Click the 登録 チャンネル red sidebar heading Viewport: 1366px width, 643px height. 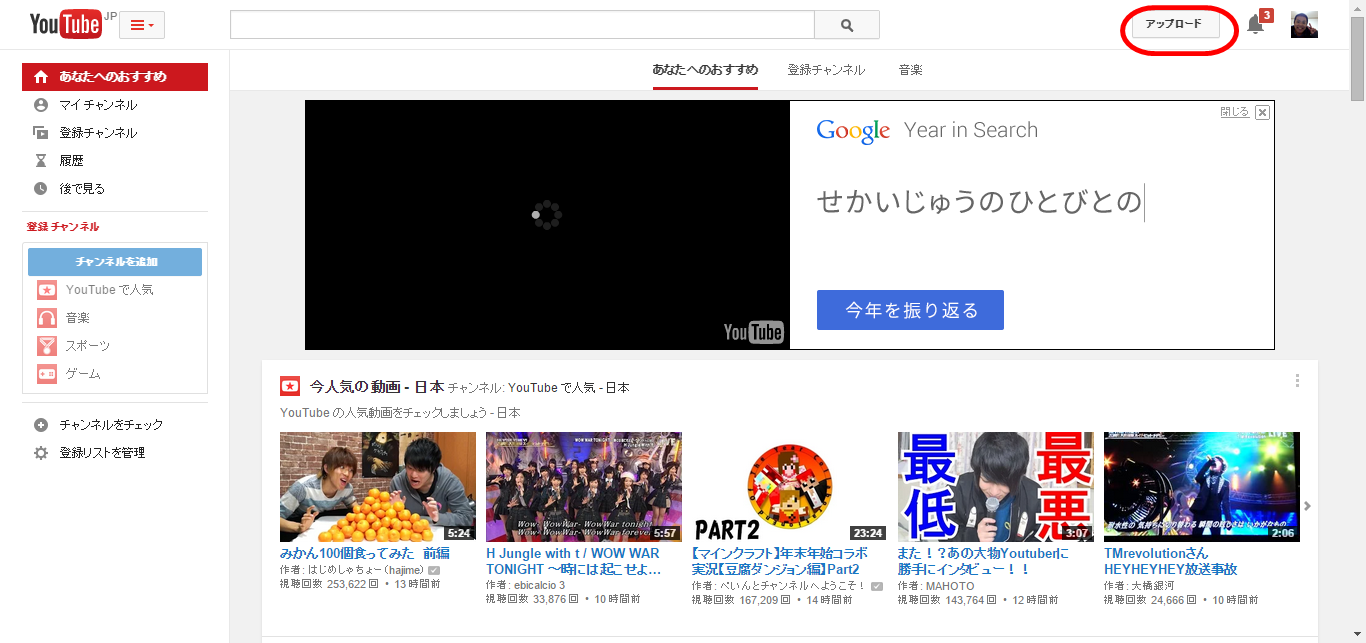63,227
